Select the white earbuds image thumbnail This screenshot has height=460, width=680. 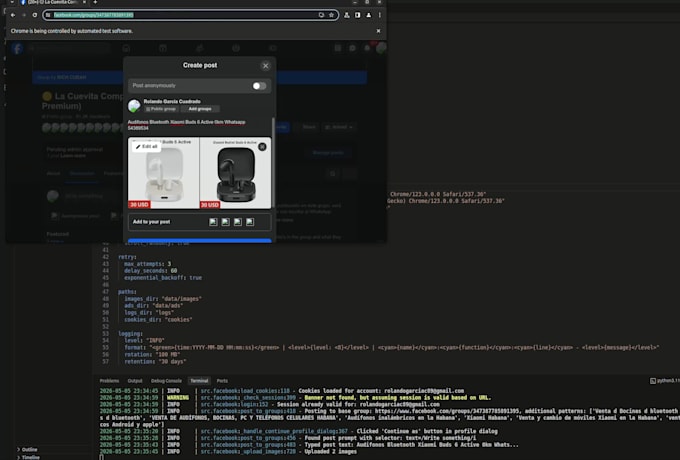coord(163,173)
